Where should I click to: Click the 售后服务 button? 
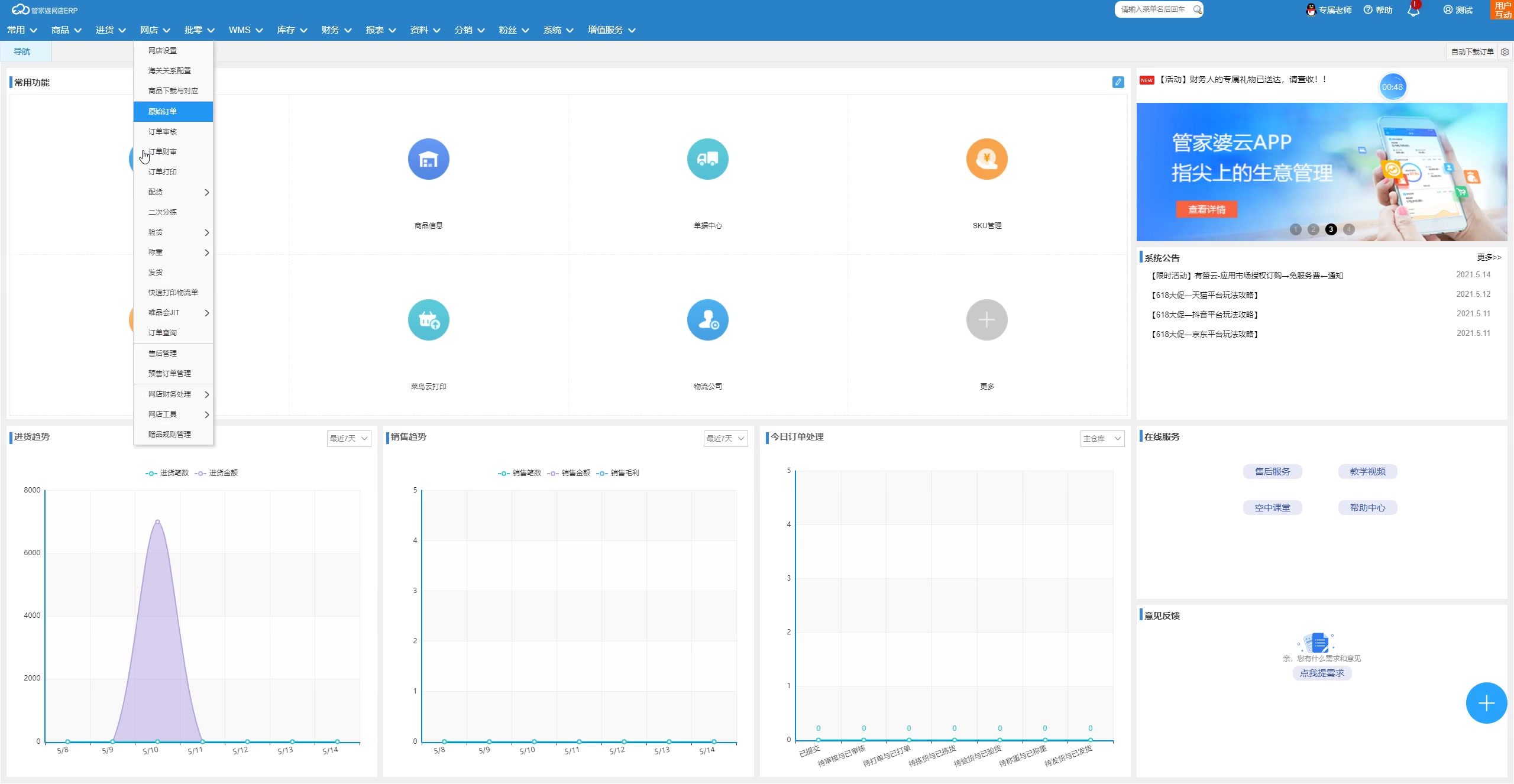pyautogui.click(x=1272, y=472)
